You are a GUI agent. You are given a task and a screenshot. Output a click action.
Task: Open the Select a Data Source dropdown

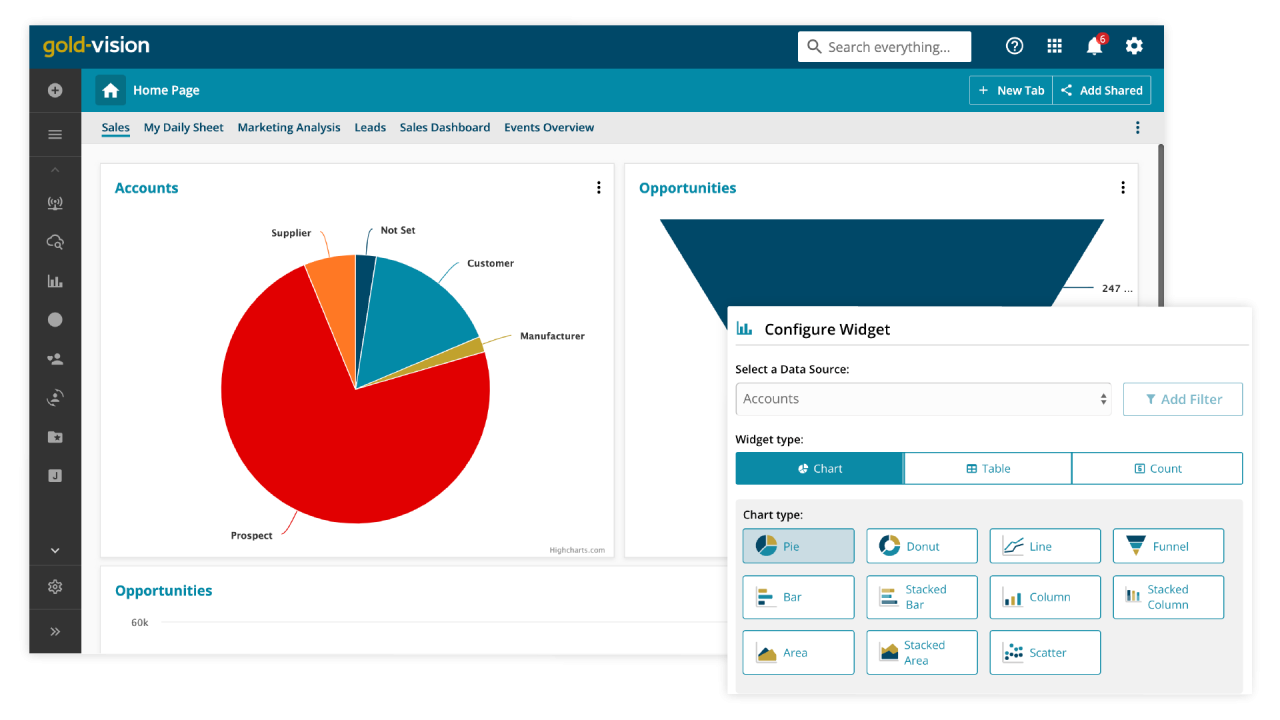922,399
